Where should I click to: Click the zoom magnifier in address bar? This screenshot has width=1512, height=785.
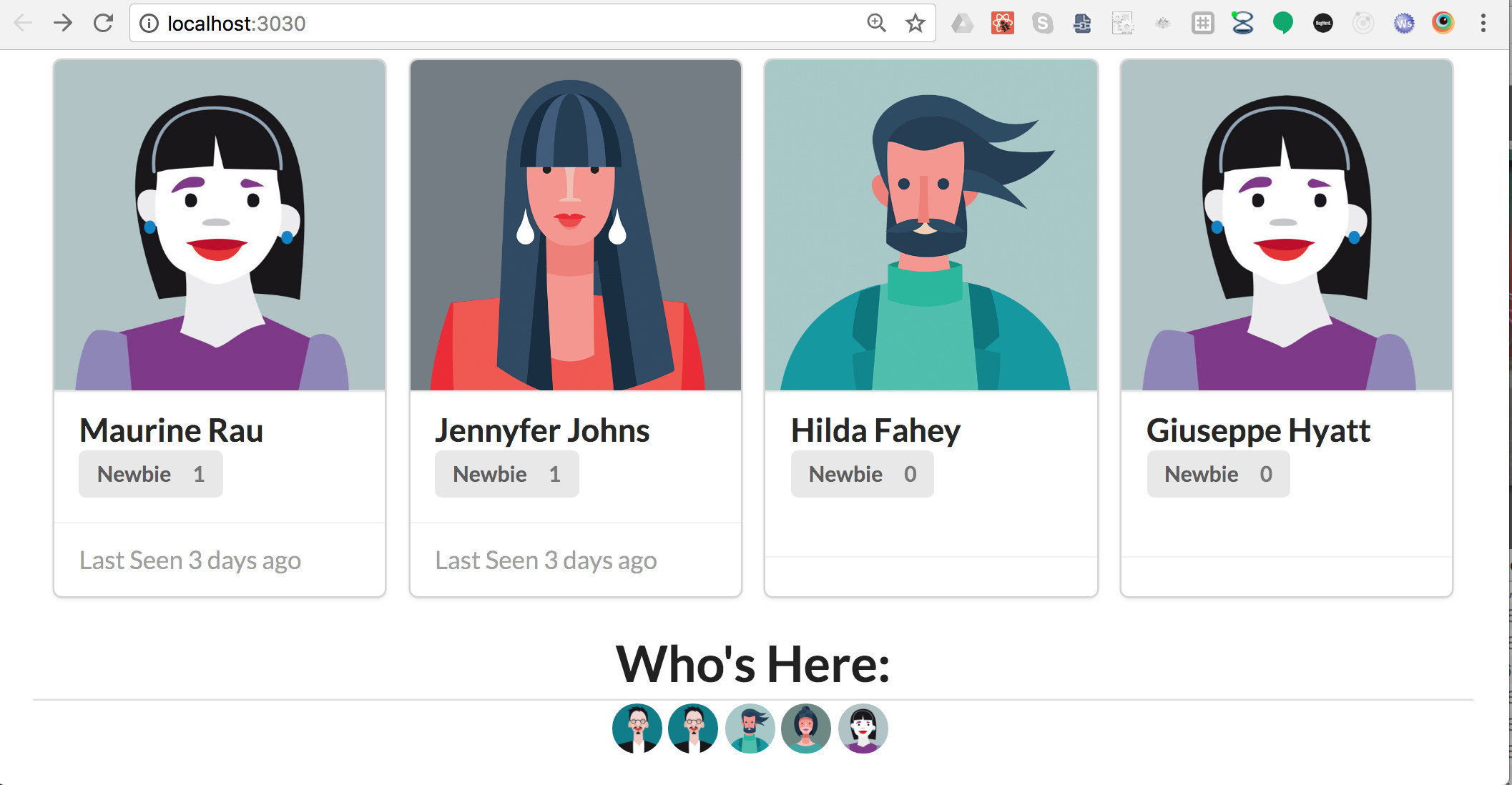click(876, 24)
